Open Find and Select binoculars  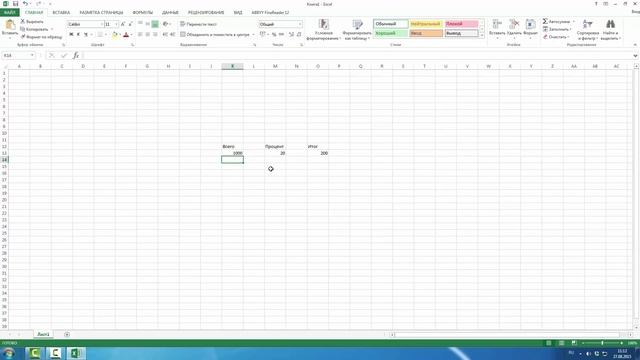coord(610,29)
